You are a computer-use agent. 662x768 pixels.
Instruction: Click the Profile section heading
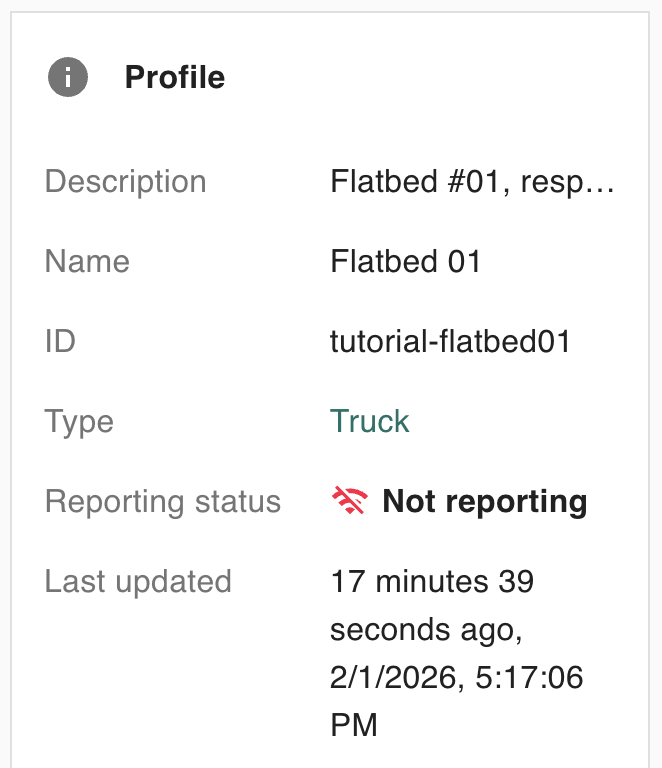point(174,77)
